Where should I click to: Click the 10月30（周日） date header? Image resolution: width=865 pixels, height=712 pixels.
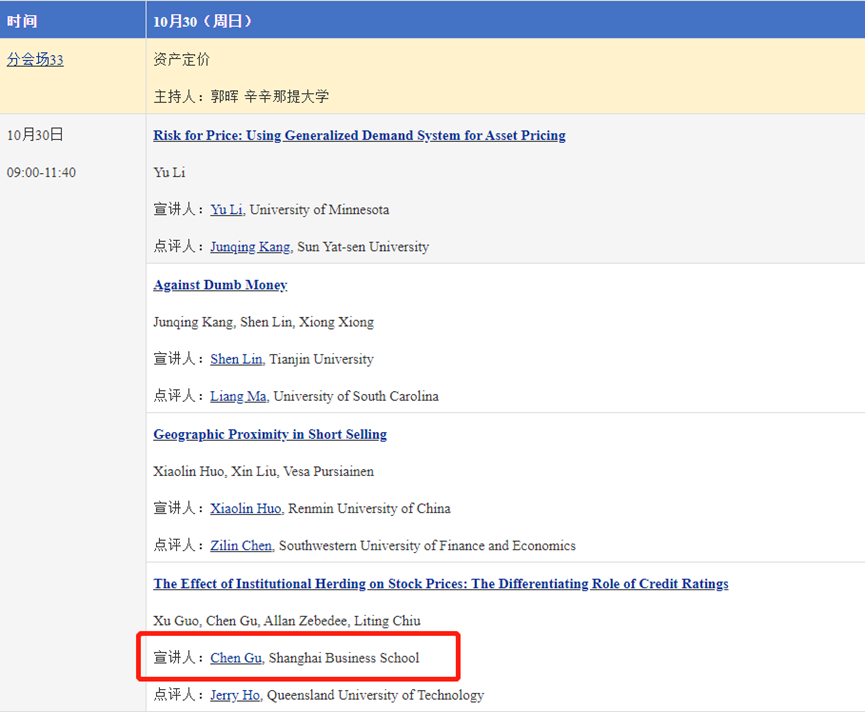coord(203,20)
